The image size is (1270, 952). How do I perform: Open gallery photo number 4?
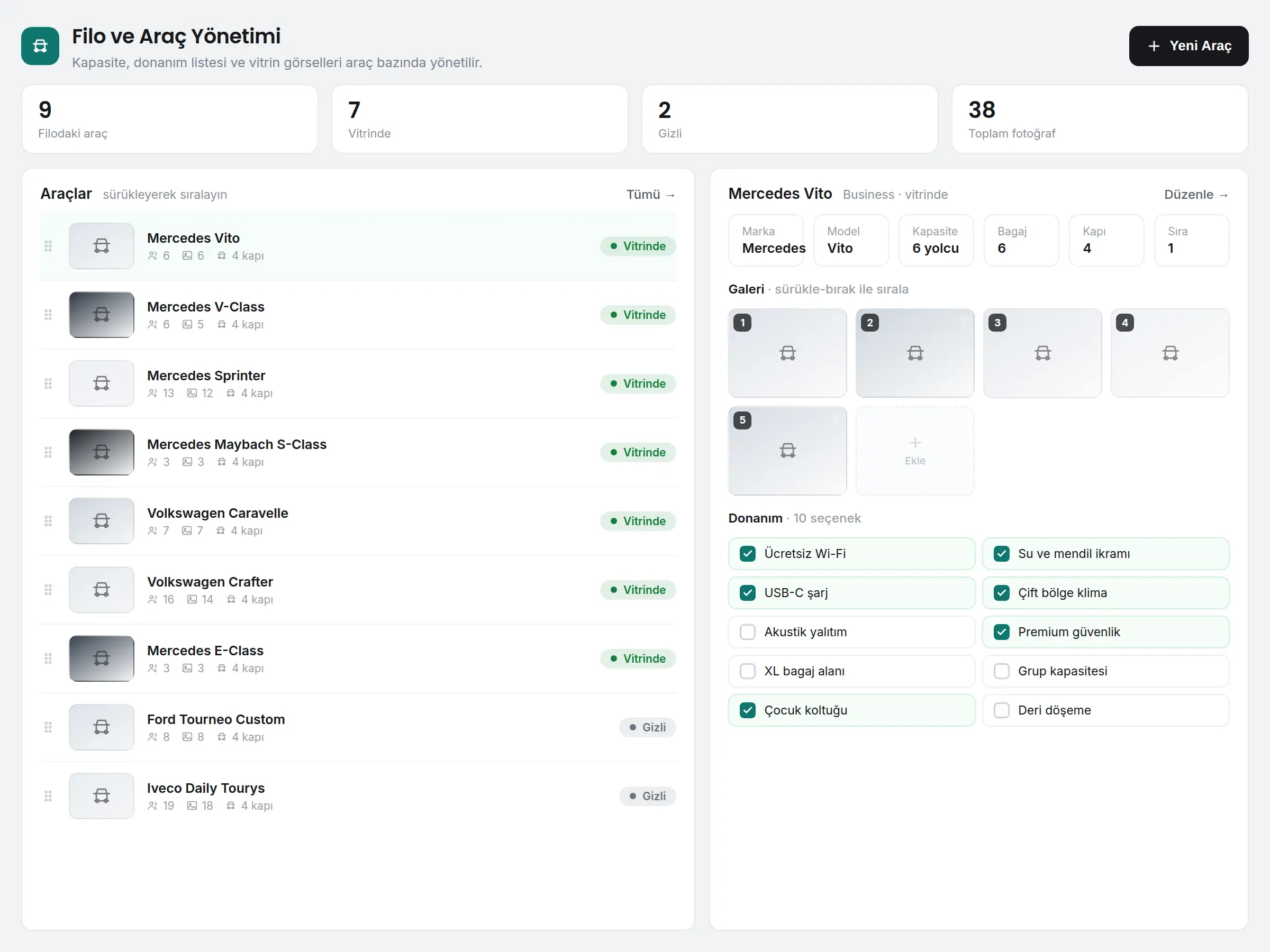1170,353
